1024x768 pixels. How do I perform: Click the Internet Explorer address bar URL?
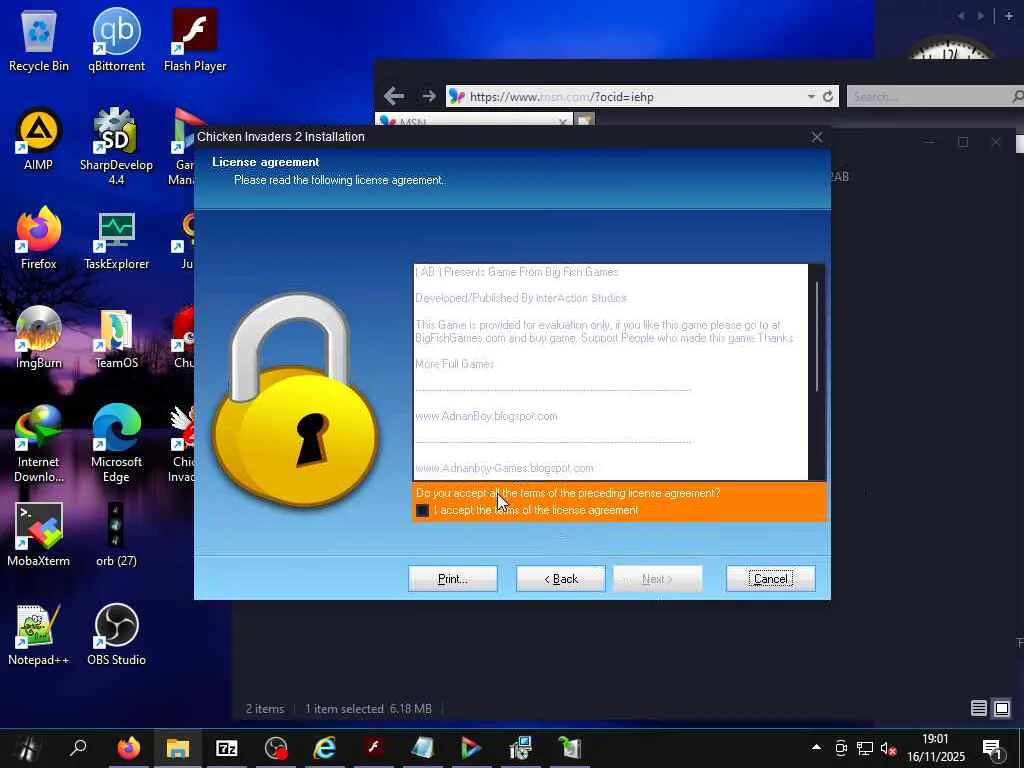tap(562, 97)
